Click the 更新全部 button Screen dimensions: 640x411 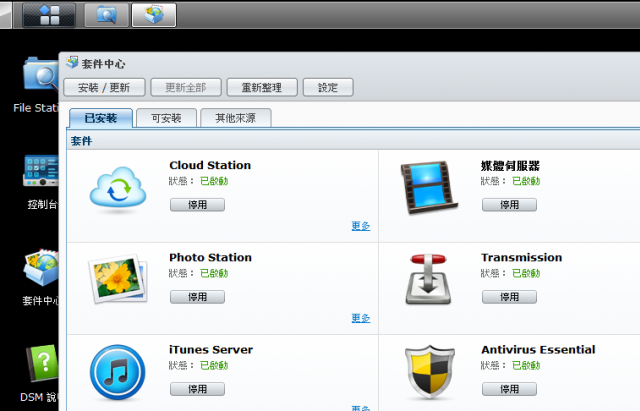tap(186, 87)
